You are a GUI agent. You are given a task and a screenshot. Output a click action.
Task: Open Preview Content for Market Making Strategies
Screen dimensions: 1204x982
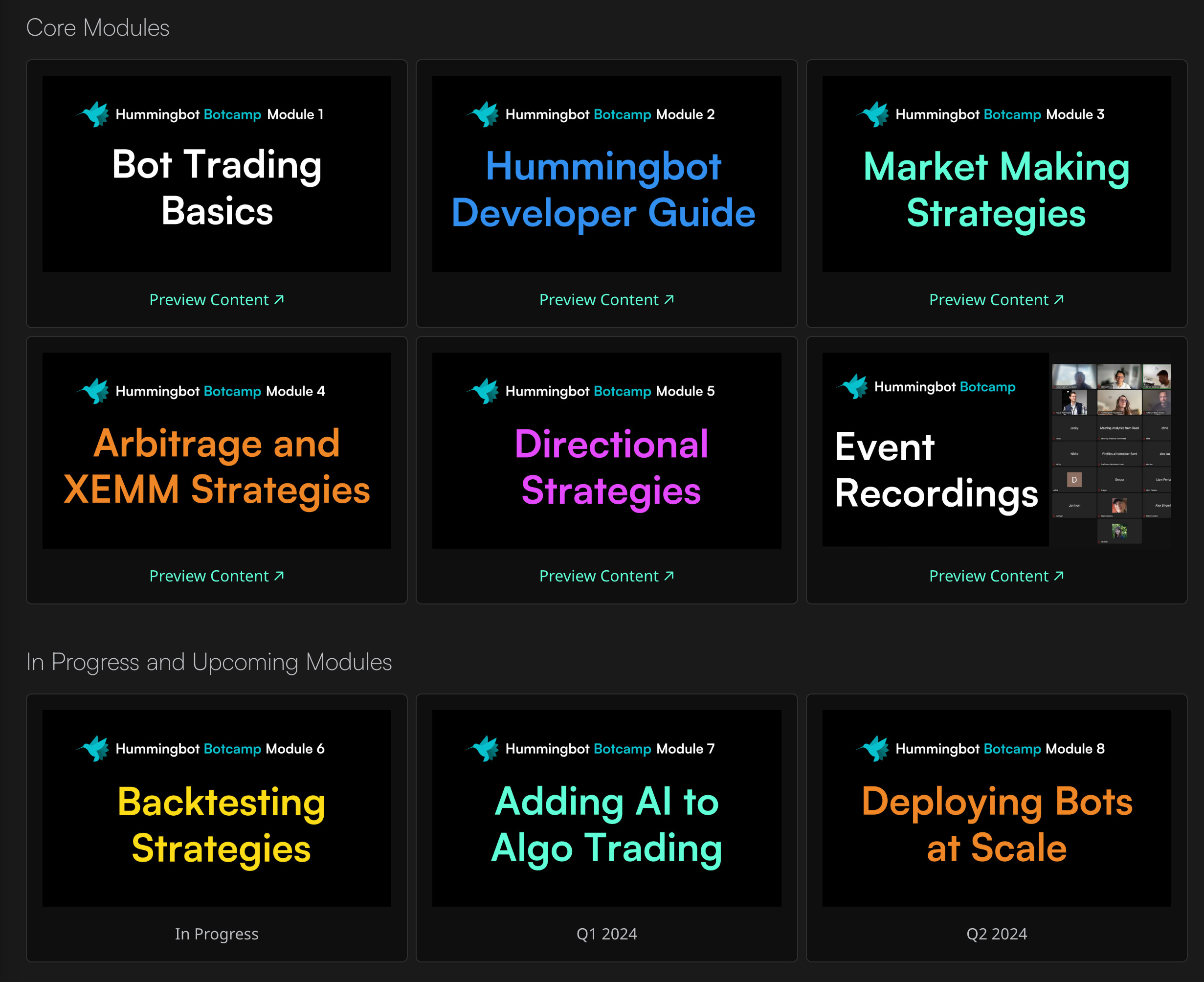(x=997, y=300)
